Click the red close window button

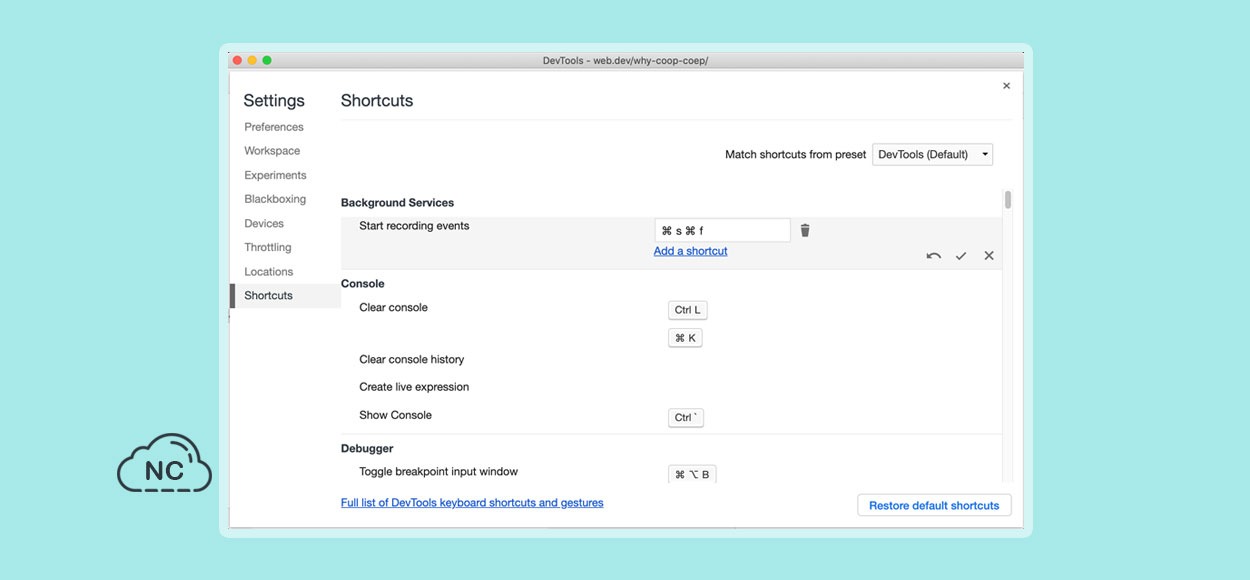coord(237,60)
